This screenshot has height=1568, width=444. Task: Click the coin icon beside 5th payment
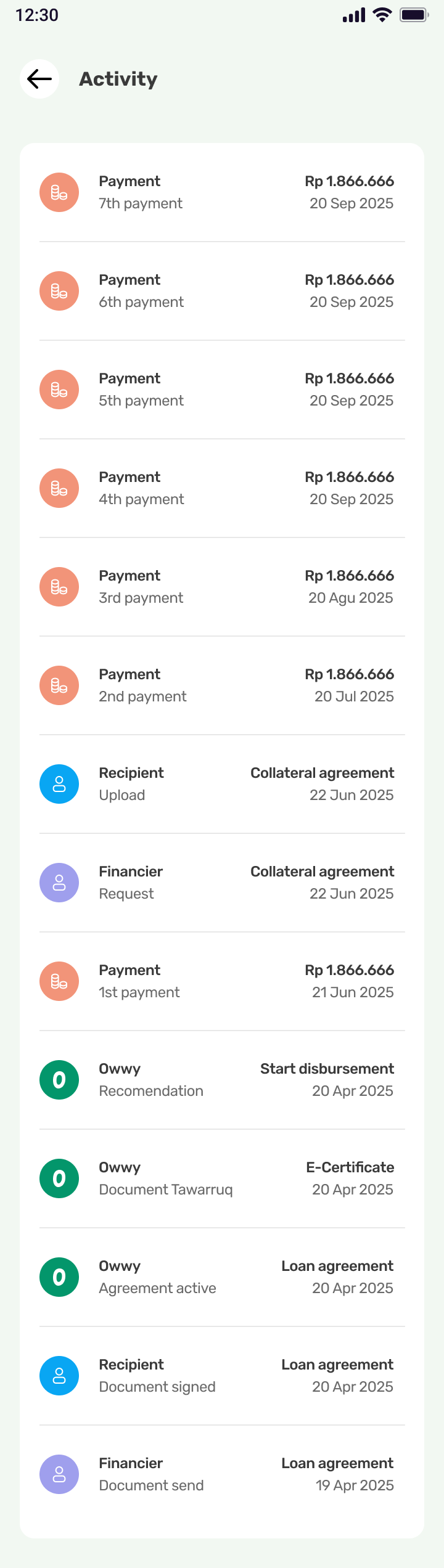59,390
